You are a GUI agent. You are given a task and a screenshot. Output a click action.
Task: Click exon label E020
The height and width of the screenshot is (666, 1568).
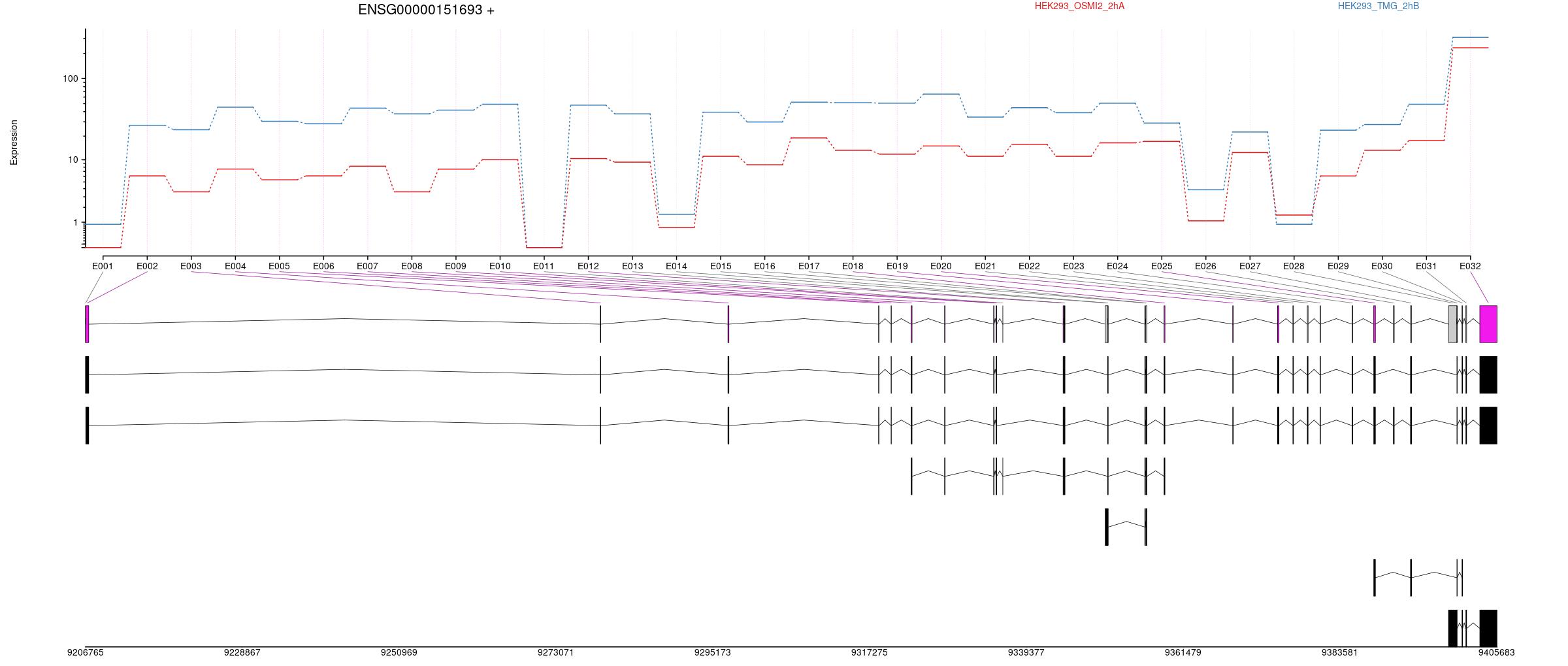(x=941, y=266)
